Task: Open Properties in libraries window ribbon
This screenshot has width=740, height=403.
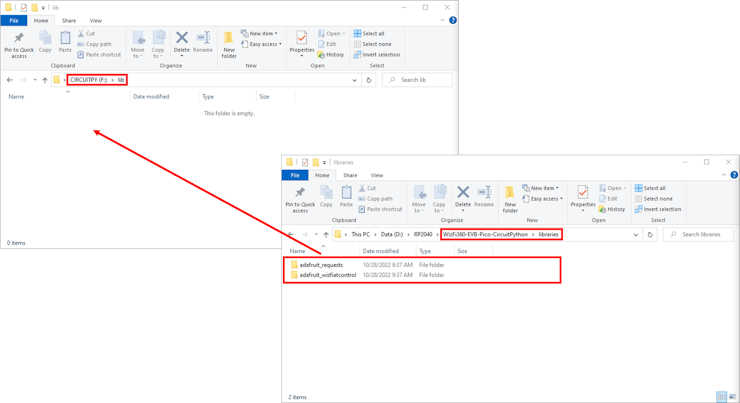Action: 583,198
